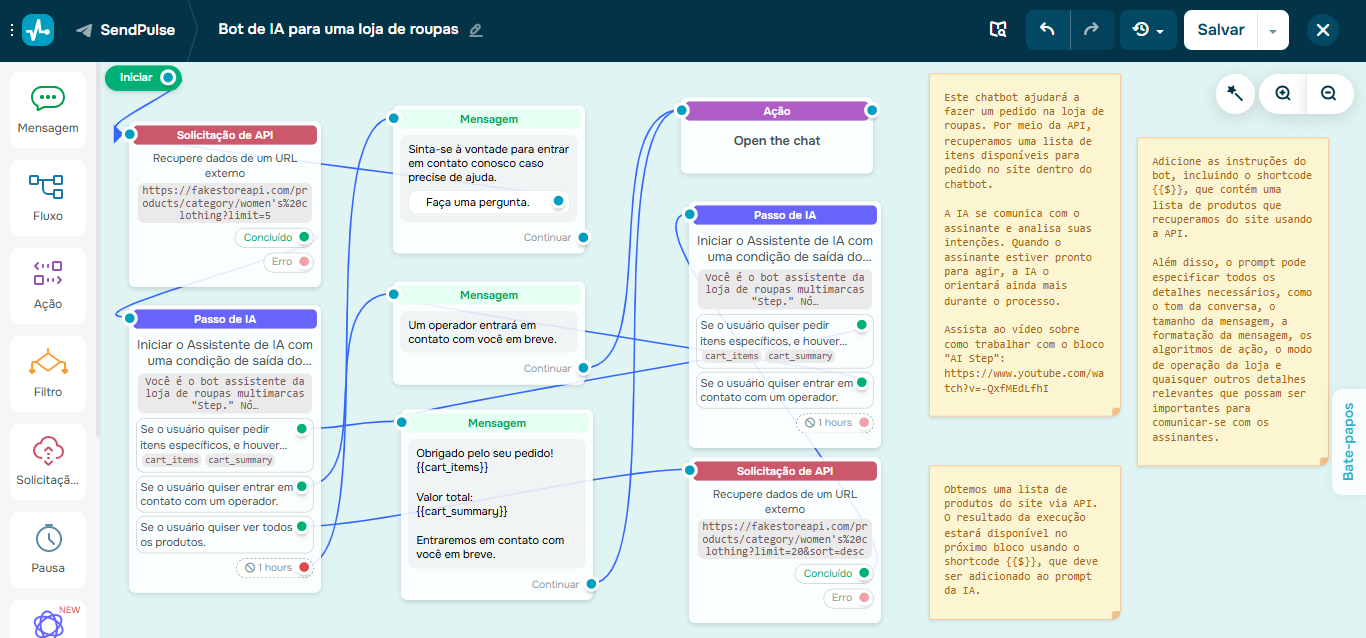Add a Pausa block from sidebar
This screenshot has width=1366, height=638.
point(48,550)
